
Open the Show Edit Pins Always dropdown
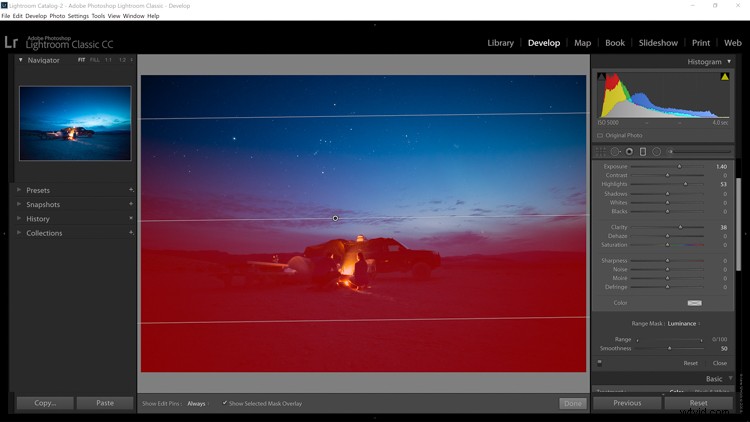198,404
